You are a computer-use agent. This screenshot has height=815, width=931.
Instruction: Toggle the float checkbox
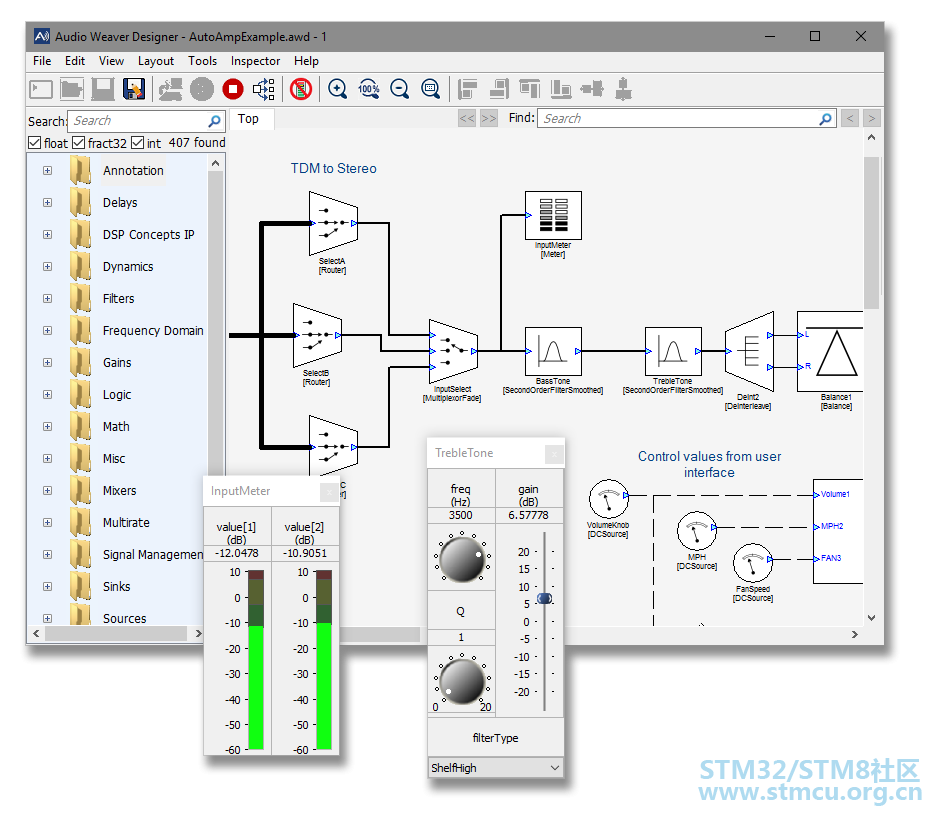coord(34,143)
